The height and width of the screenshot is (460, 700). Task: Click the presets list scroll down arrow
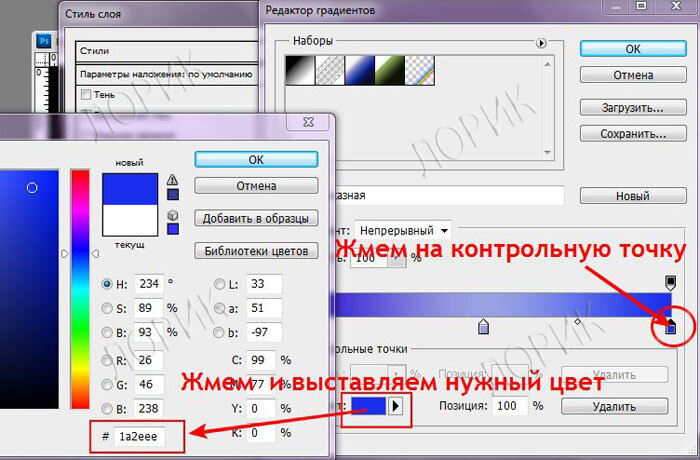pyautogui.click(x=548, y=152)
